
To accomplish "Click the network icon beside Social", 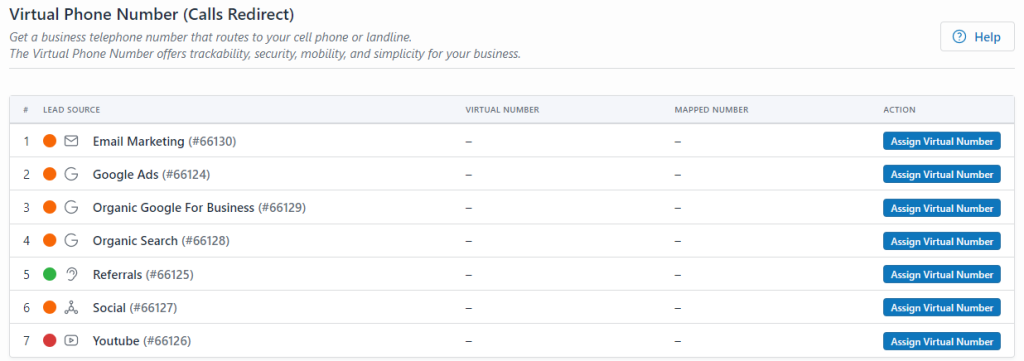I will (x=71, y=307).
